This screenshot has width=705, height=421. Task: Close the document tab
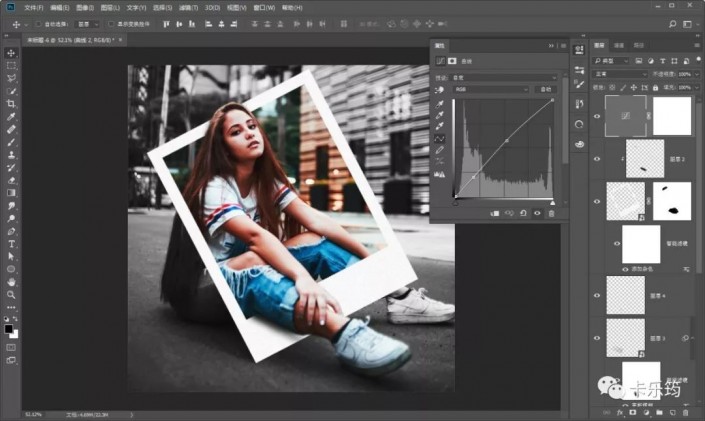[120, 40]
